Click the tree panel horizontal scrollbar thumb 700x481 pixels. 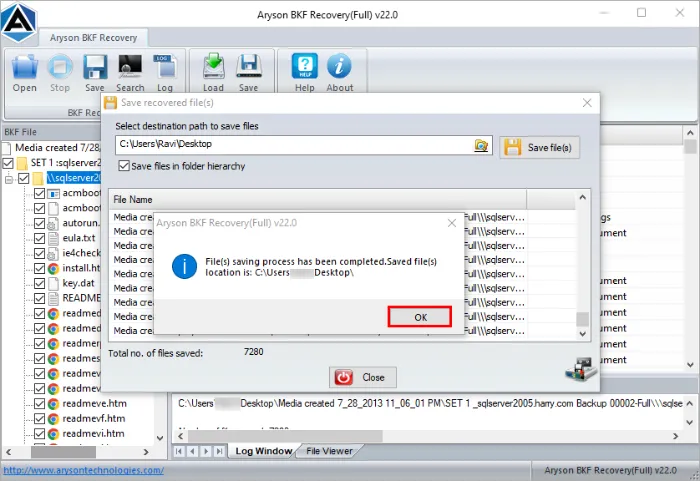63,452
